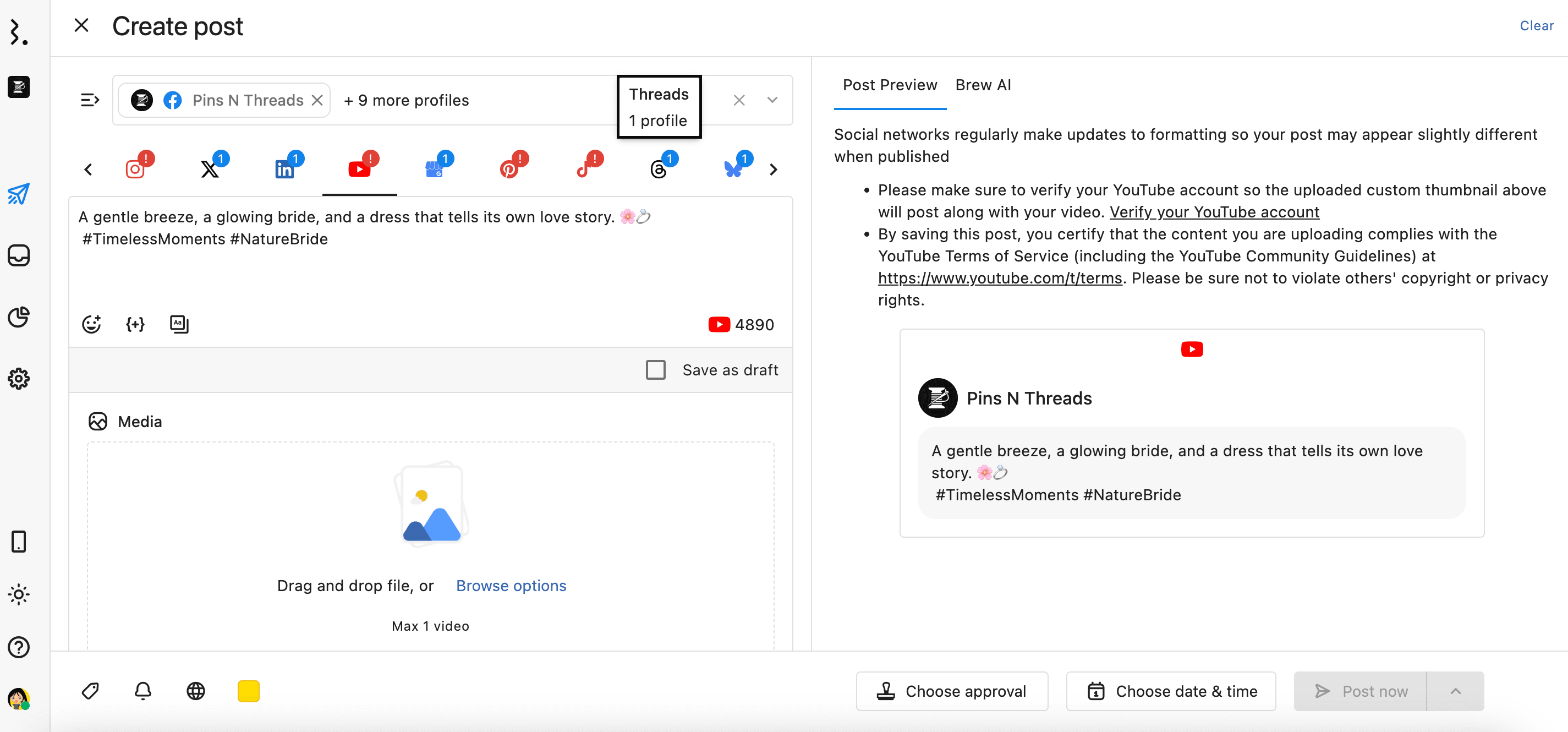Open Inbox from left sidebar
This screenshot has width=1568, height=732.
pyautogui.click(x=18, y=255)
